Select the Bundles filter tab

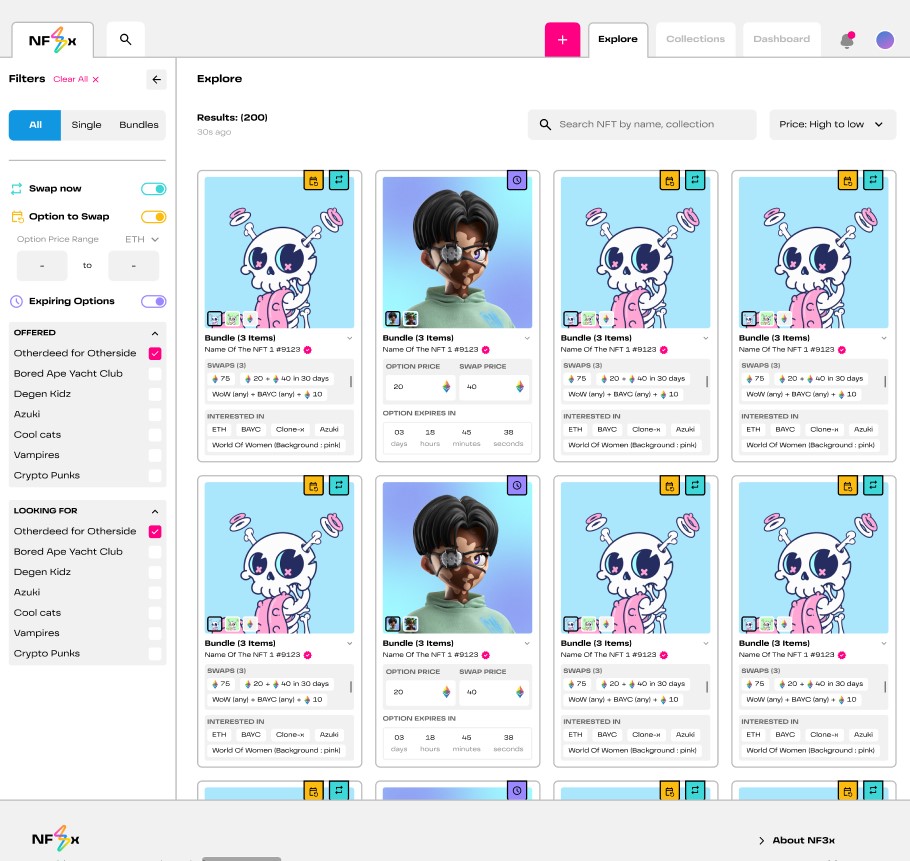coord(139,125)
